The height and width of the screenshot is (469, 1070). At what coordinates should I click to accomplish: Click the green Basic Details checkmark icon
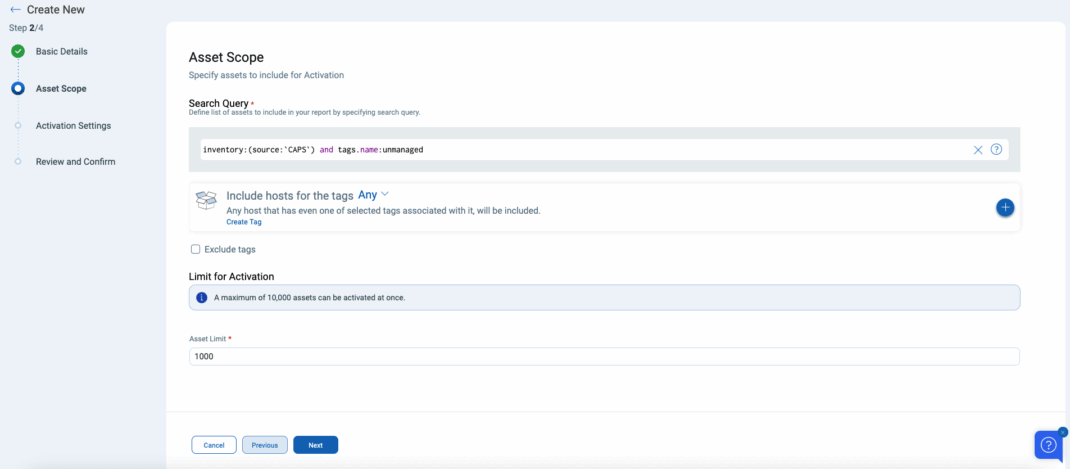[18, 51]
